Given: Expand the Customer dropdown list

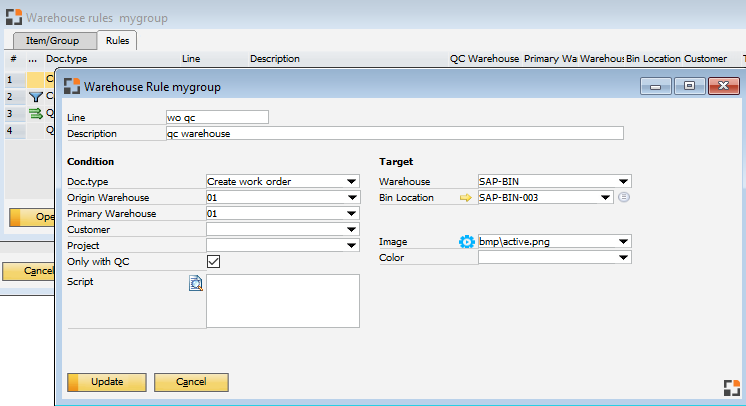Looking at the screenshot, I should click(x=351, y=230).
